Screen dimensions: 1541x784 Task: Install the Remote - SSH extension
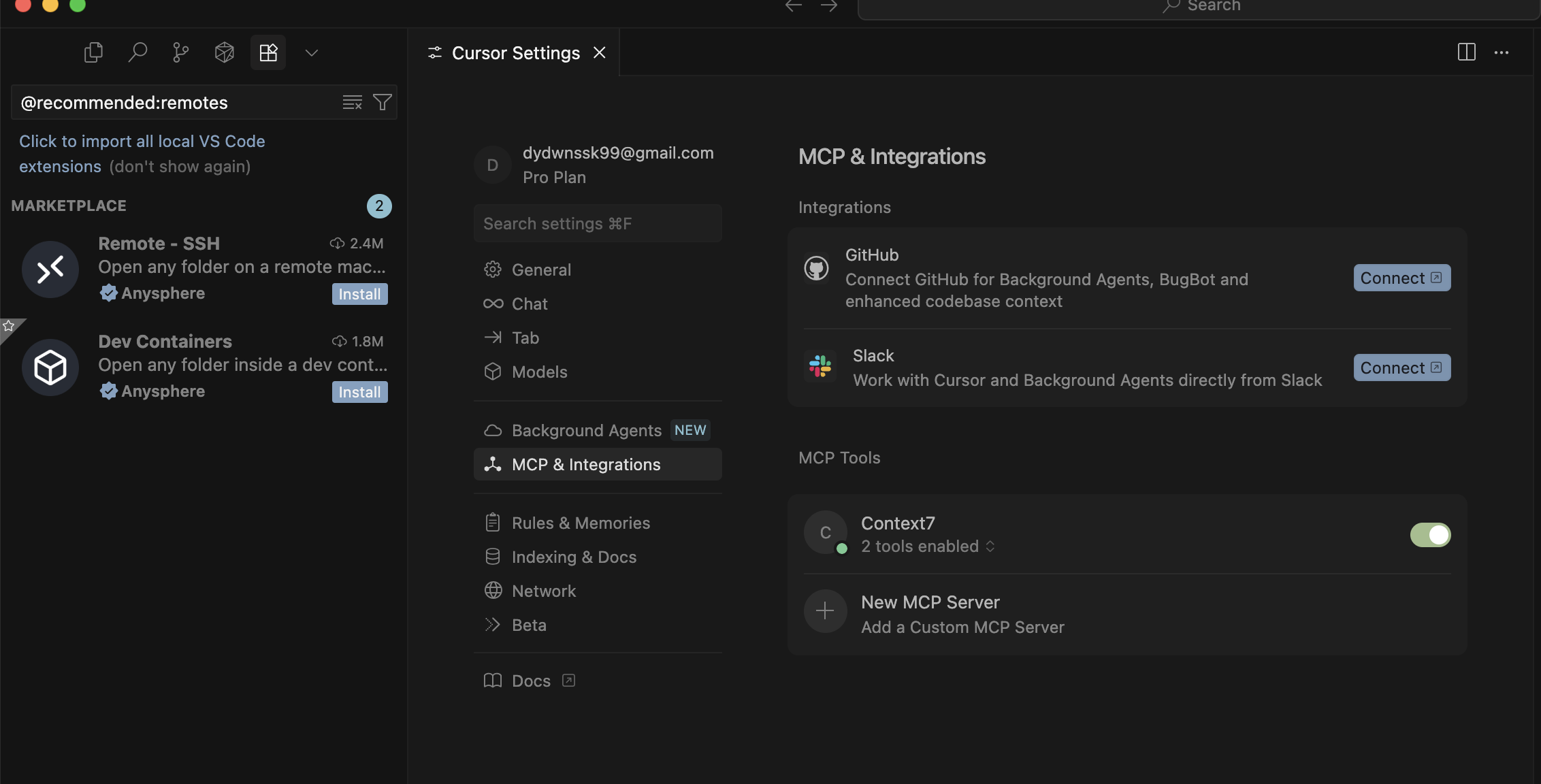click(x=359, y=294)
